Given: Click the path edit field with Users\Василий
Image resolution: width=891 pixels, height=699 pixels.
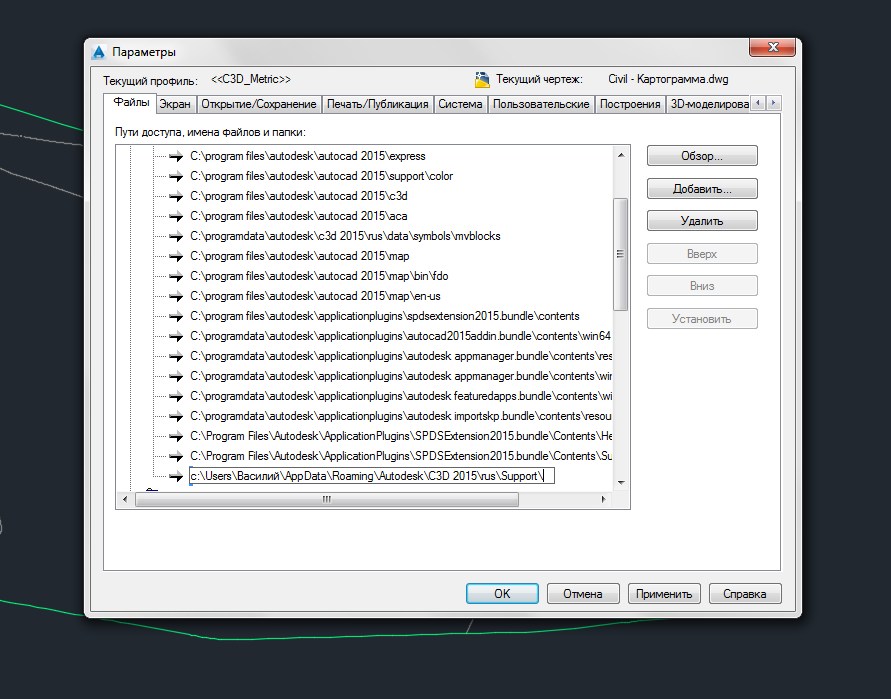Looking at the screenshot, I should click(372, 476).
